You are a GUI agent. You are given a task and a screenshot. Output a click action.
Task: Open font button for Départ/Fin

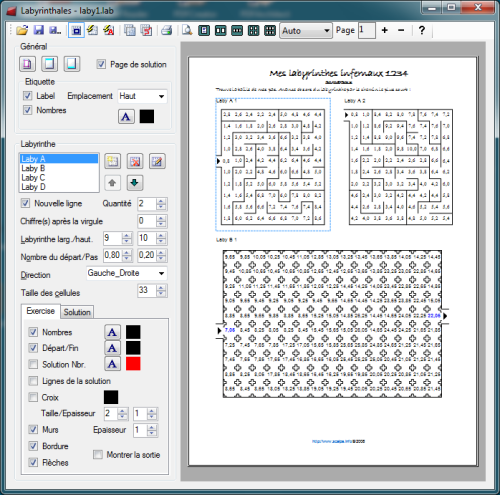coord(112,348)
